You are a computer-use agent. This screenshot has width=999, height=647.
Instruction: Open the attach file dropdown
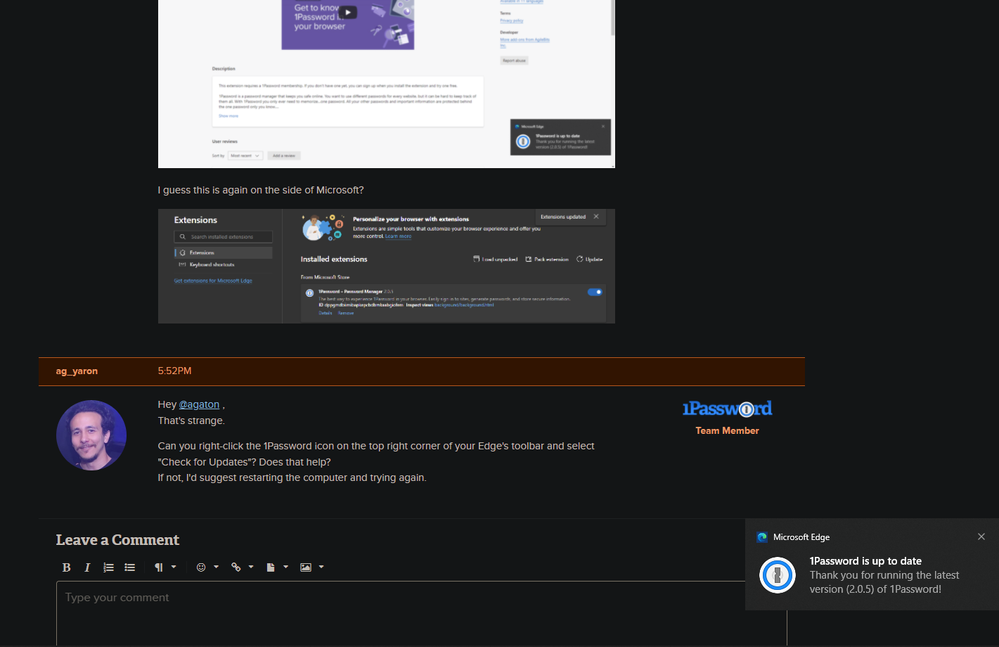[x=275, y=567]
